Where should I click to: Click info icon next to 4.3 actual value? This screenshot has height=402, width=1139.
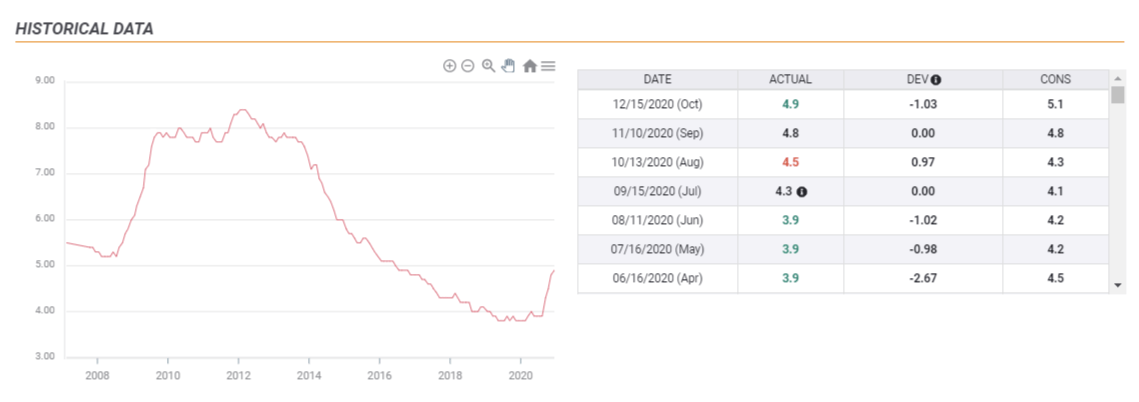pyautogui.click(x=800, y=192)
